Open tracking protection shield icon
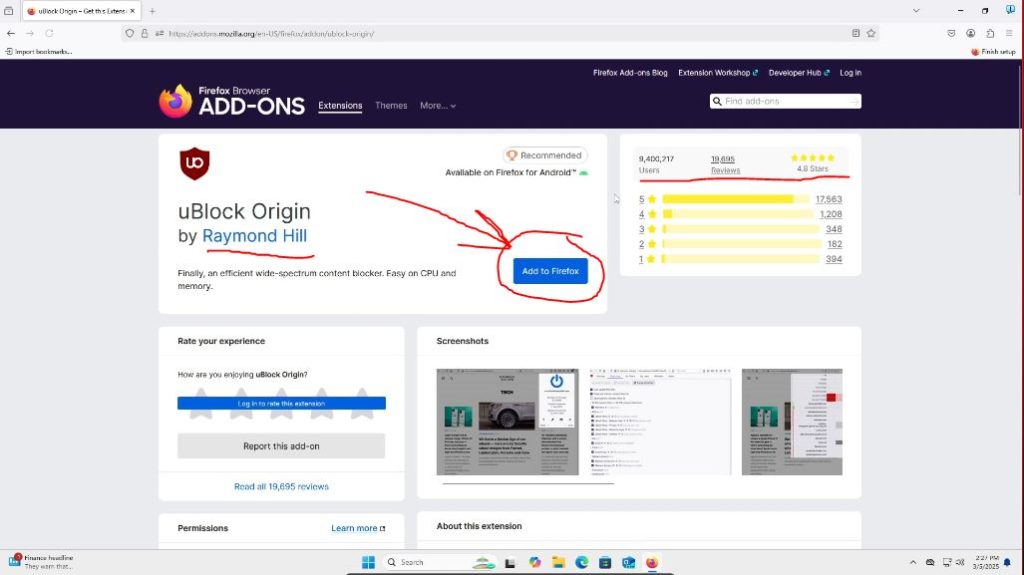Viewport: 1024px width, 575px height. coord(129,33)
